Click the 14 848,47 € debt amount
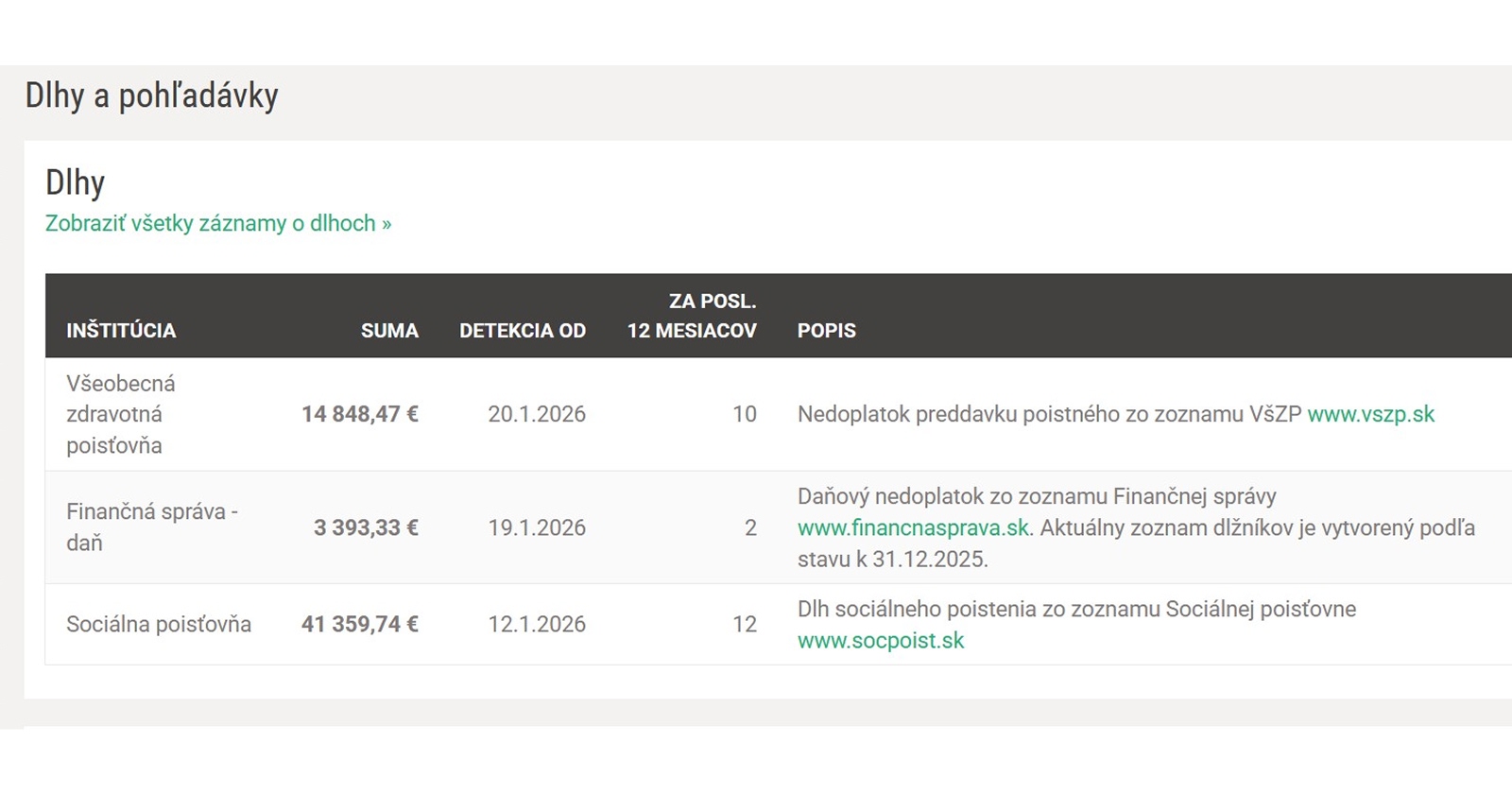This screenshot has width=1512, height=794. click(360, 414)
